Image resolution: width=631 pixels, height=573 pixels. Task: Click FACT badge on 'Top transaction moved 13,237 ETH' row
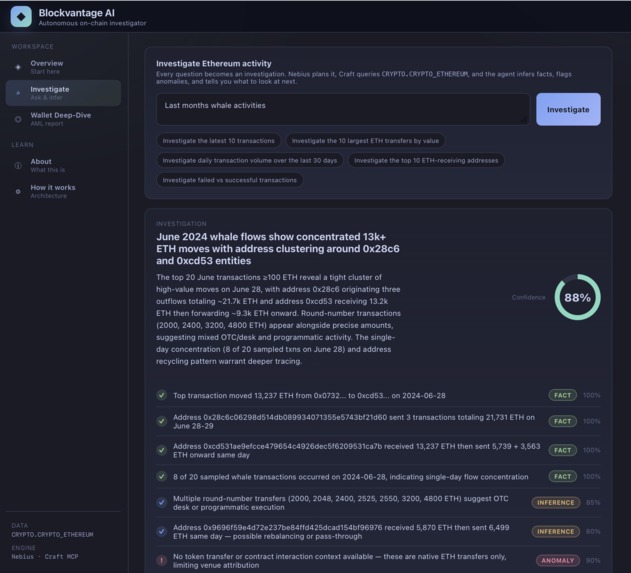[563, 395]
